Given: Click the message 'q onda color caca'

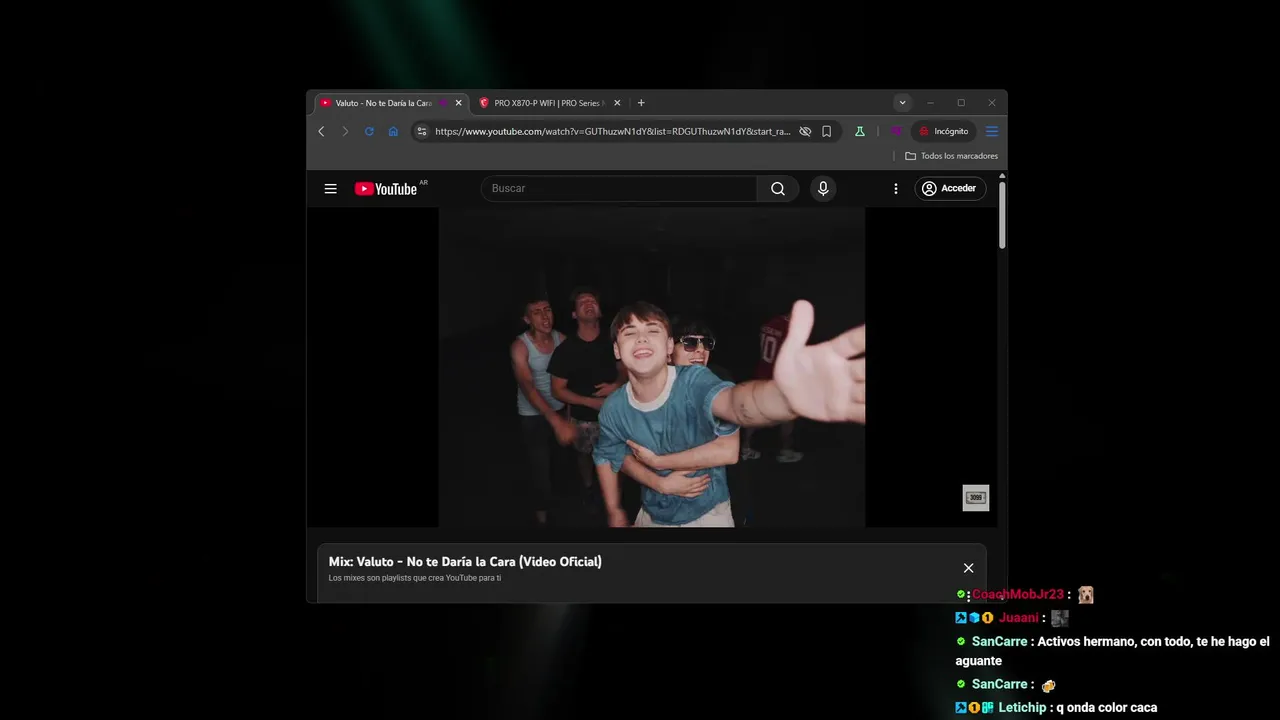Looking at the screenshot, I should [x=1108, y=707].
